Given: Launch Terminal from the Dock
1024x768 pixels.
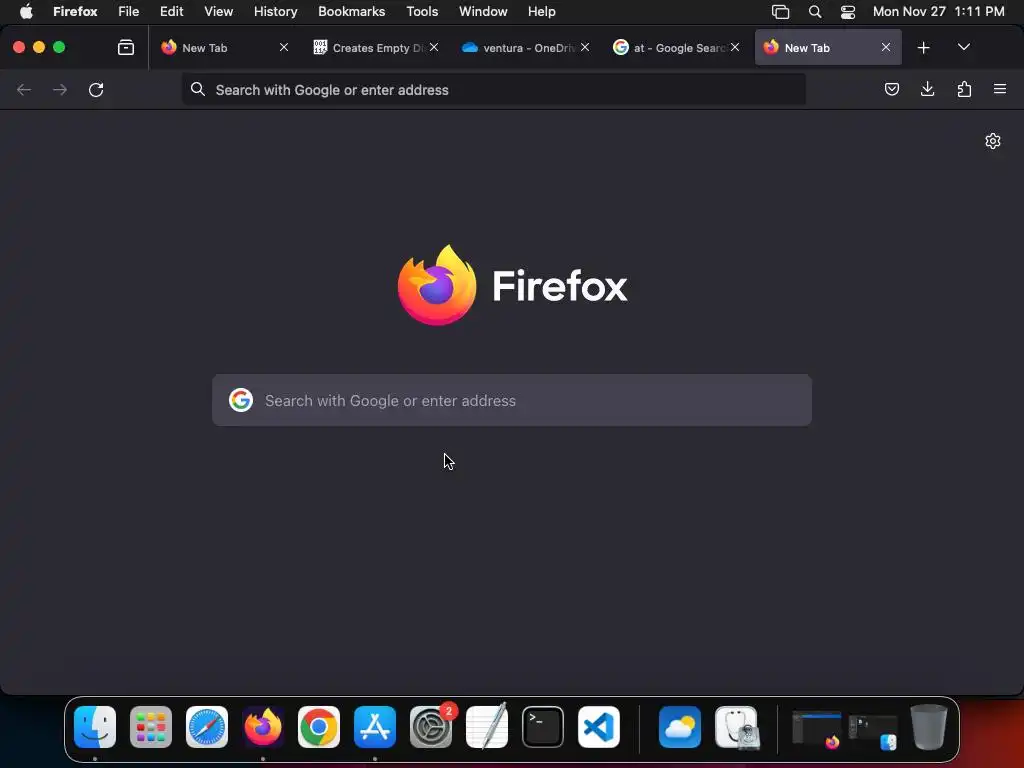Looking at the screenshot, I should point(543,727).
